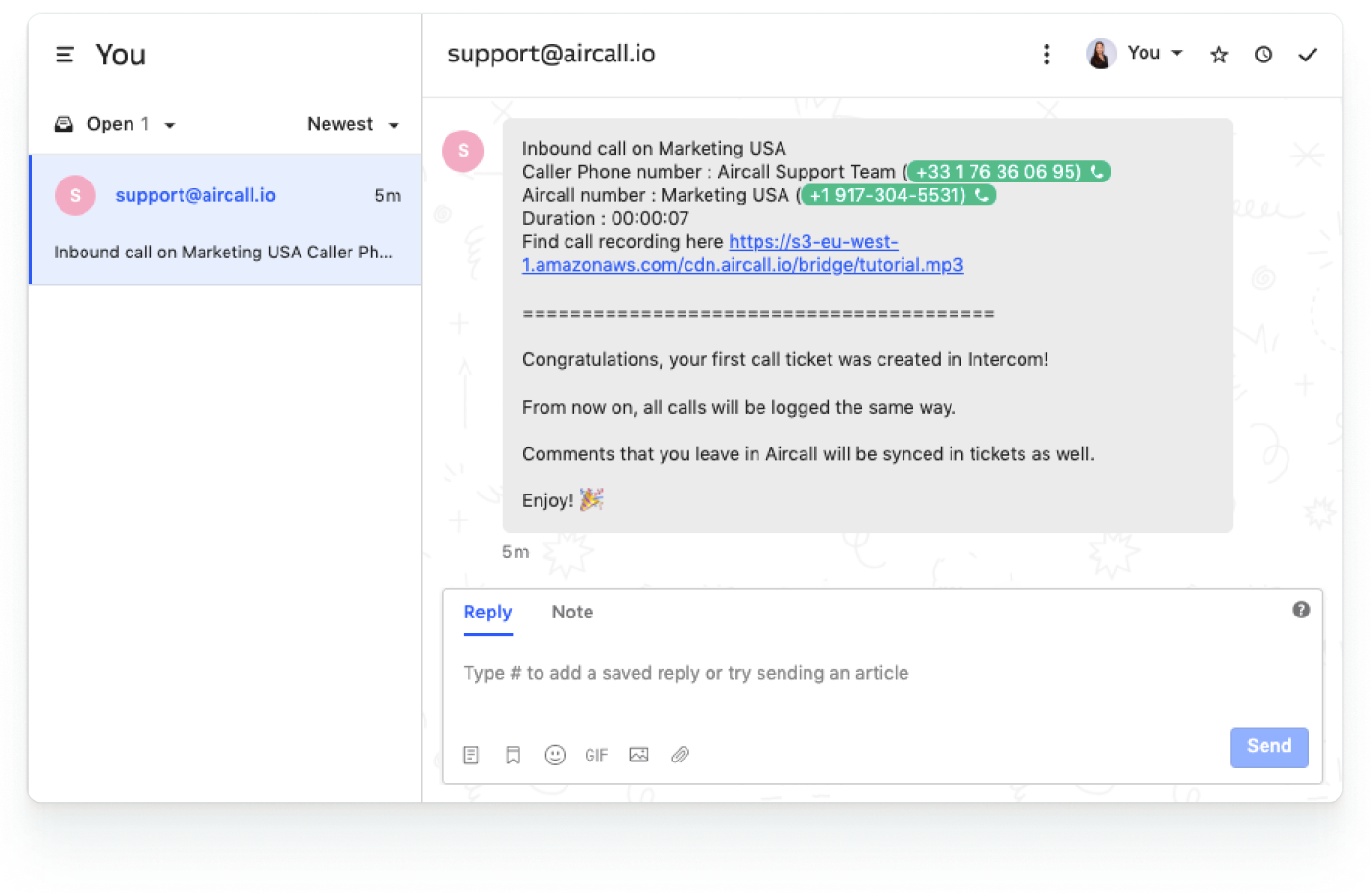Click the 'From now on, all calls' line
The height and width of the screenshot is (894, 1372).
pyautogui.click(x=738, y=407)
